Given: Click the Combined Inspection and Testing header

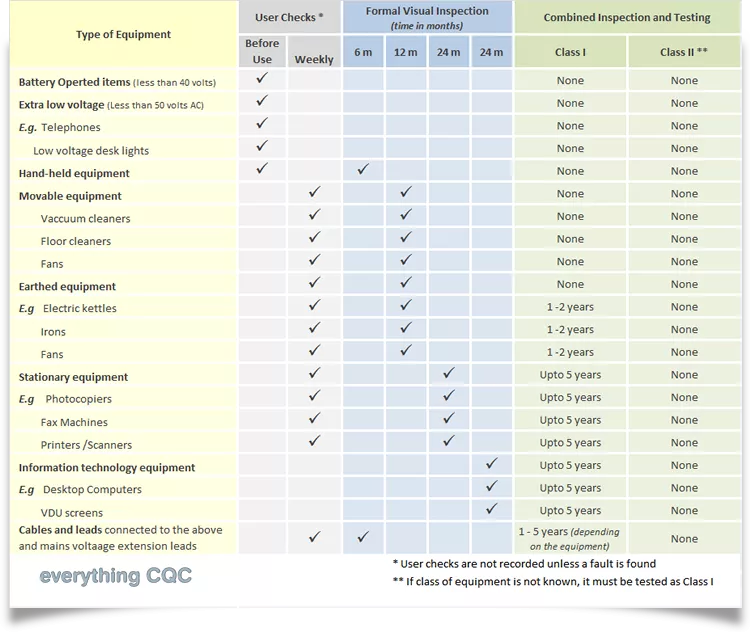Looking at the screenshot, I should pos(627,18).
